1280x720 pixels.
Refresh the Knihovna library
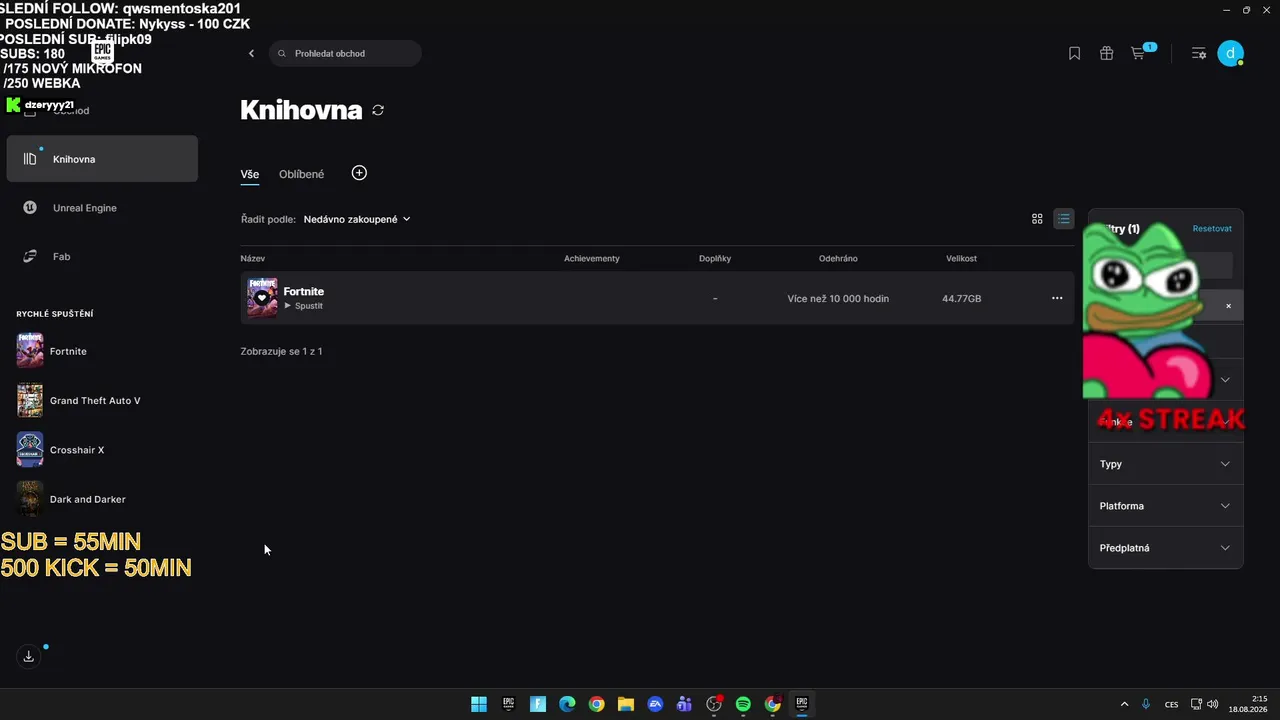point(378,110)
